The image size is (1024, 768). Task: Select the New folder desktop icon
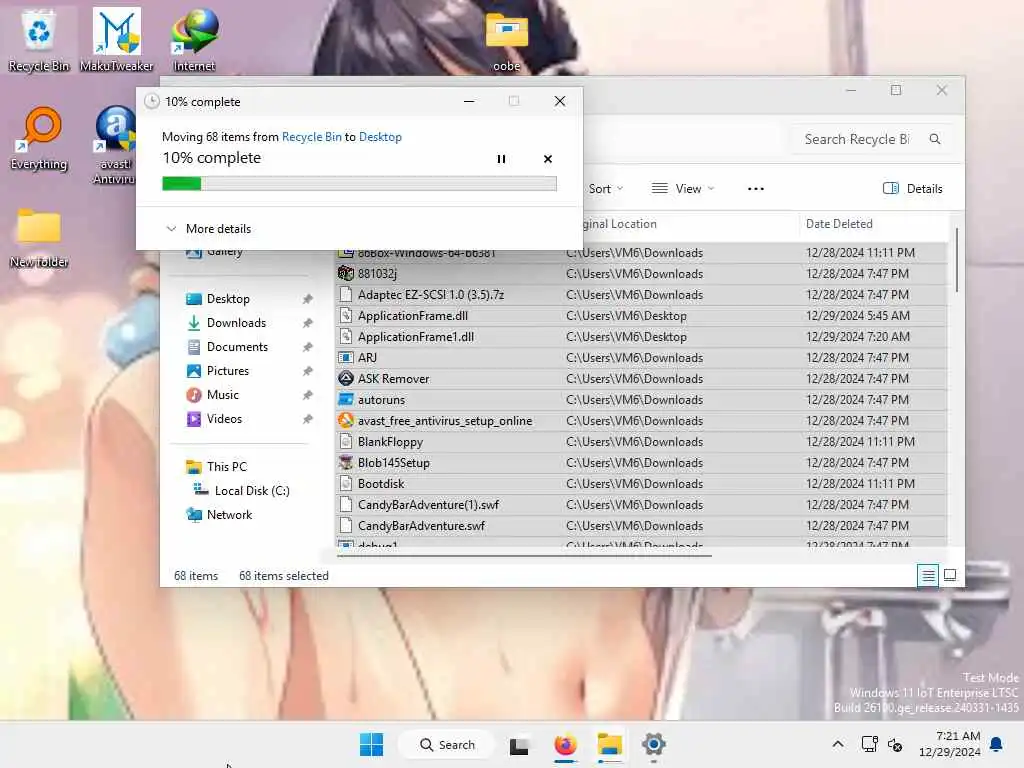[x=39, y=238]
